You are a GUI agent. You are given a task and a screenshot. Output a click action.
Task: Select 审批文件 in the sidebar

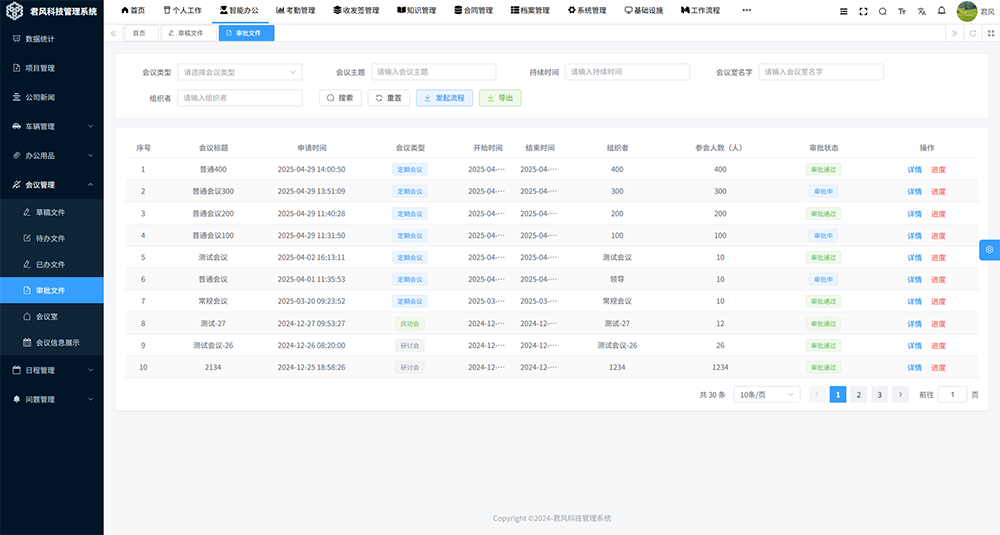click(52, 290)
